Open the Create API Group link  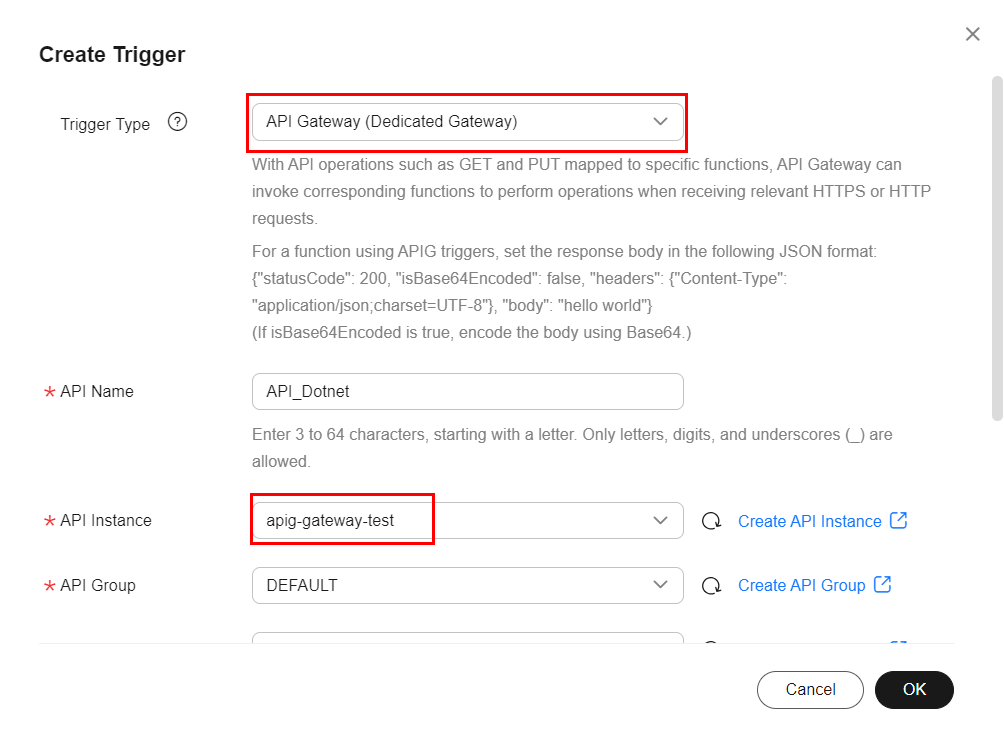801,585
